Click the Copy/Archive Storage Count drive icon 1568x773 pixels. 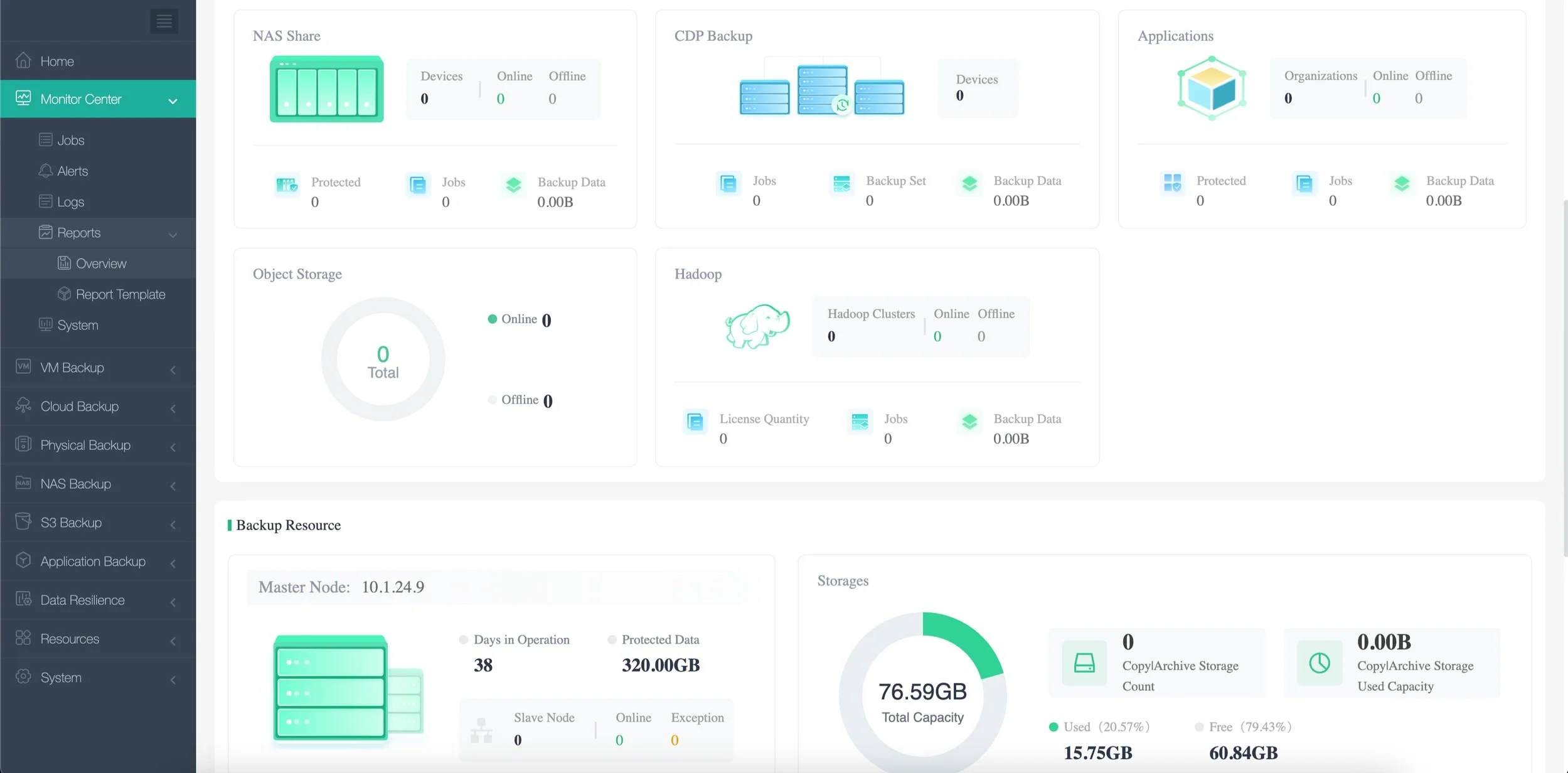tap(1084, 663)
